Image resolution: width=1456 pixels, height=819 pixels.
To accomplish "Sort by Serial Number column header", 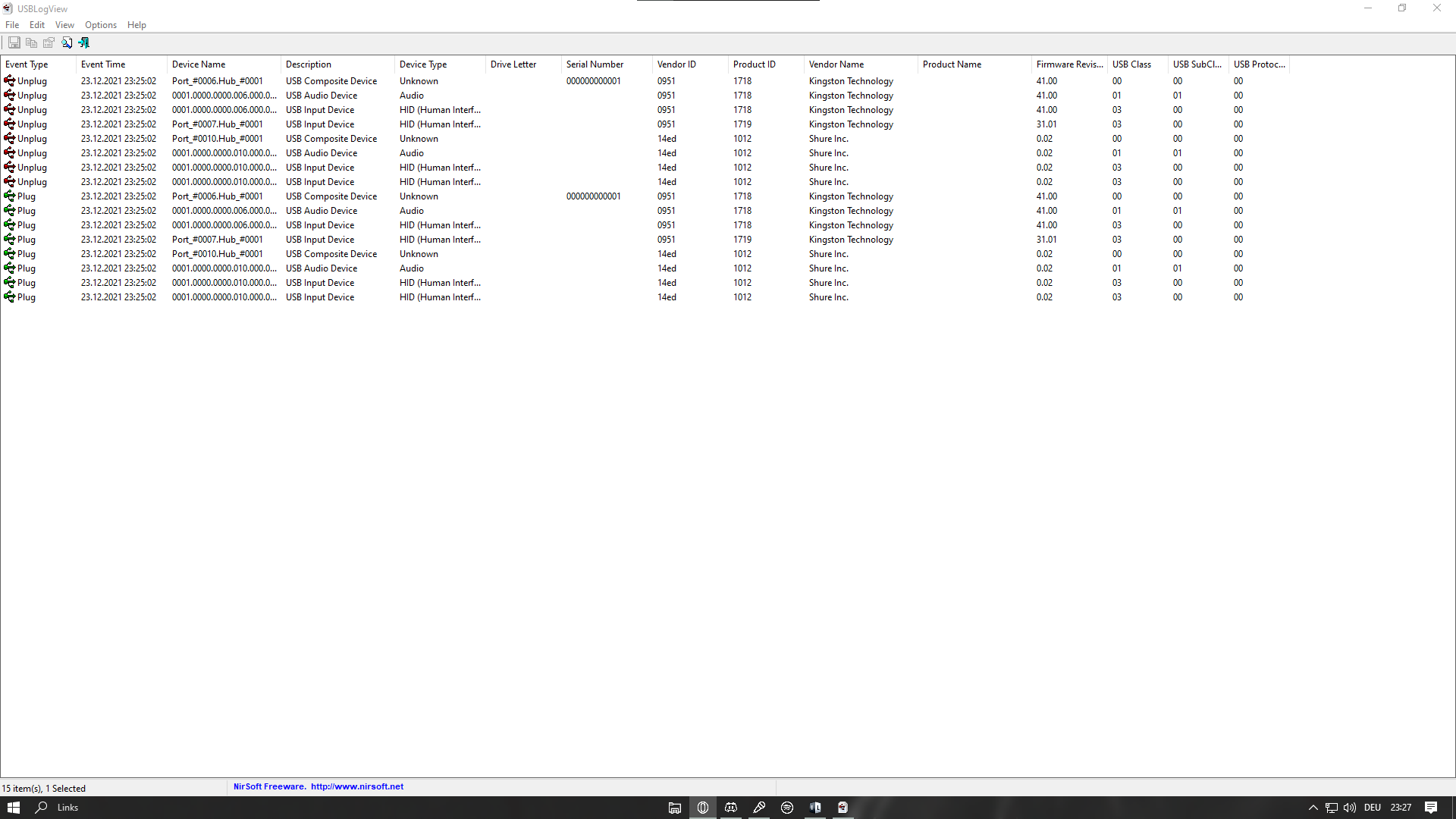I will click(x=595, y=64).
